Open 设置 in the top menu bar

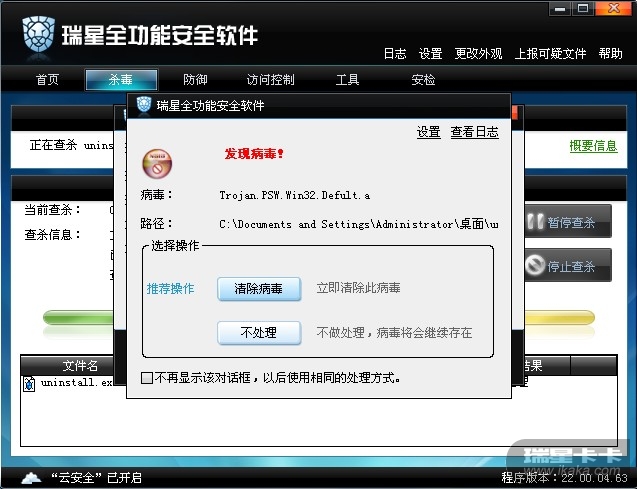tap(431, 54)
